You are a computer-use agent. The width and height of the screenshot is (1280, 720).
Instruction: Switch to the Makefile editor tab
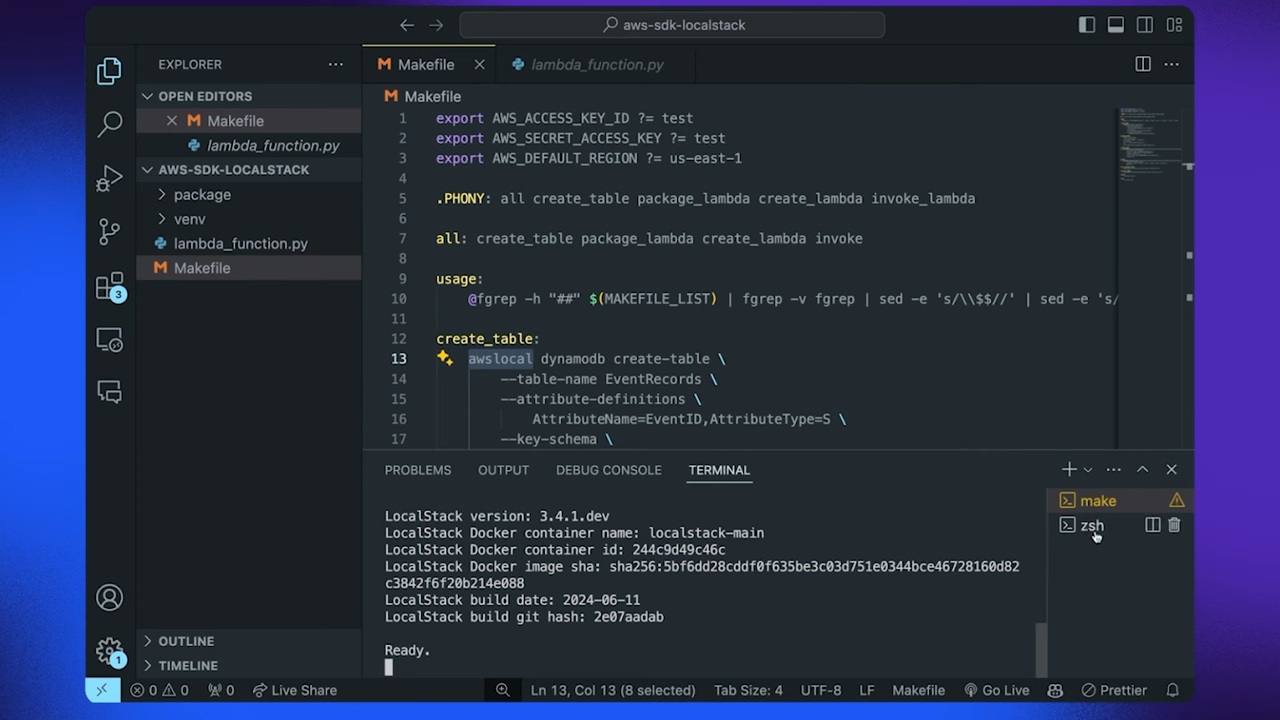click(x=428, y=64)
